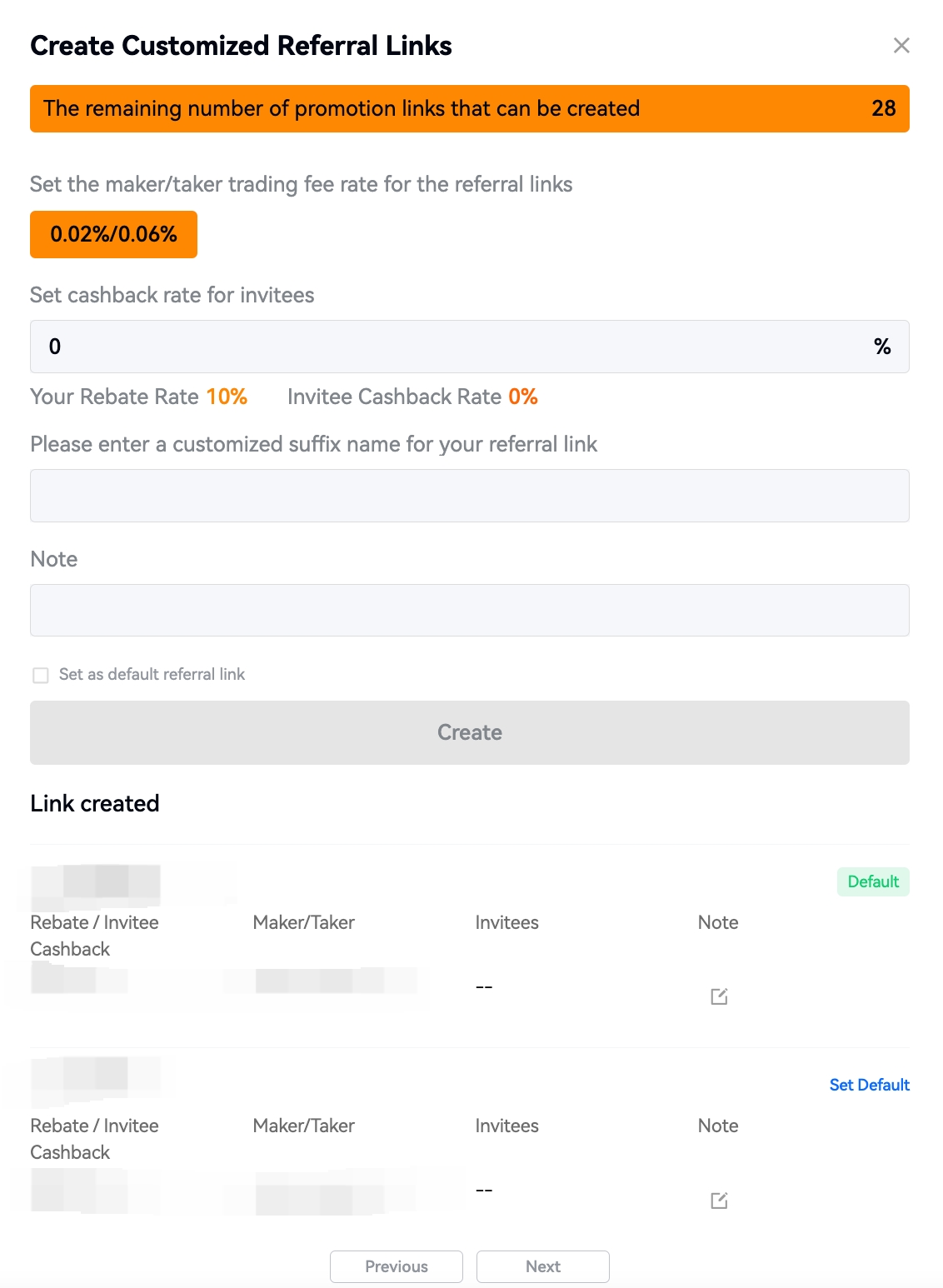Enable Set as default referral link checkbox
Image resolution: width=943 pixels, height=1288 pixels.
40,675
